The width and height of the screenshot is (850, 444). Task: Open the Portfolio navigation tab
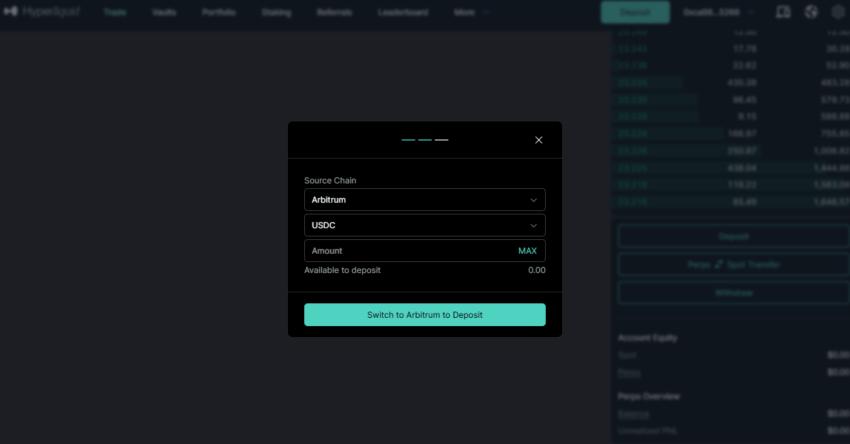[218, 12]
